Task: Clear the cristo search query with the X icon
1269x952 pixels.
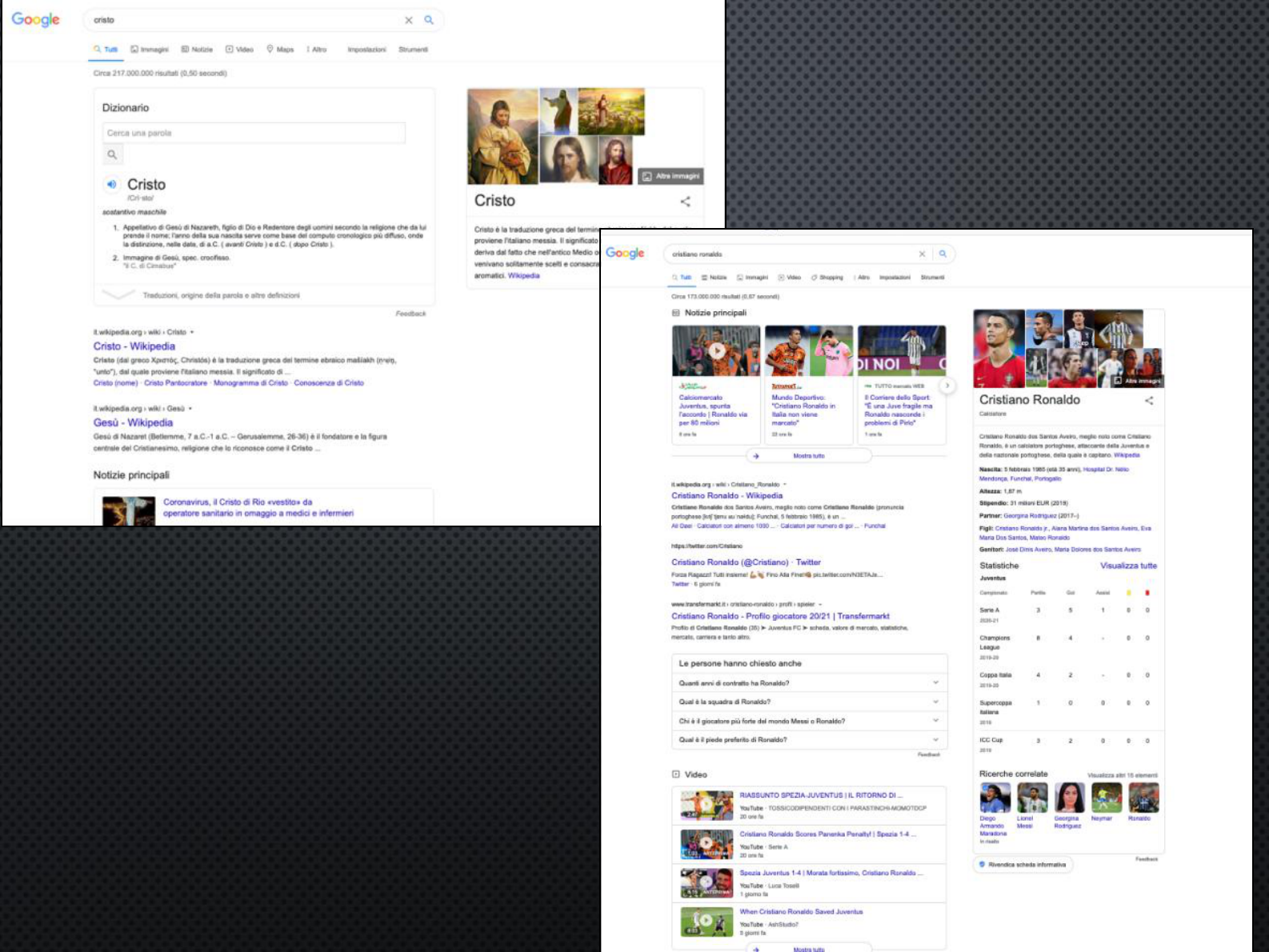Action: point(408,20)
